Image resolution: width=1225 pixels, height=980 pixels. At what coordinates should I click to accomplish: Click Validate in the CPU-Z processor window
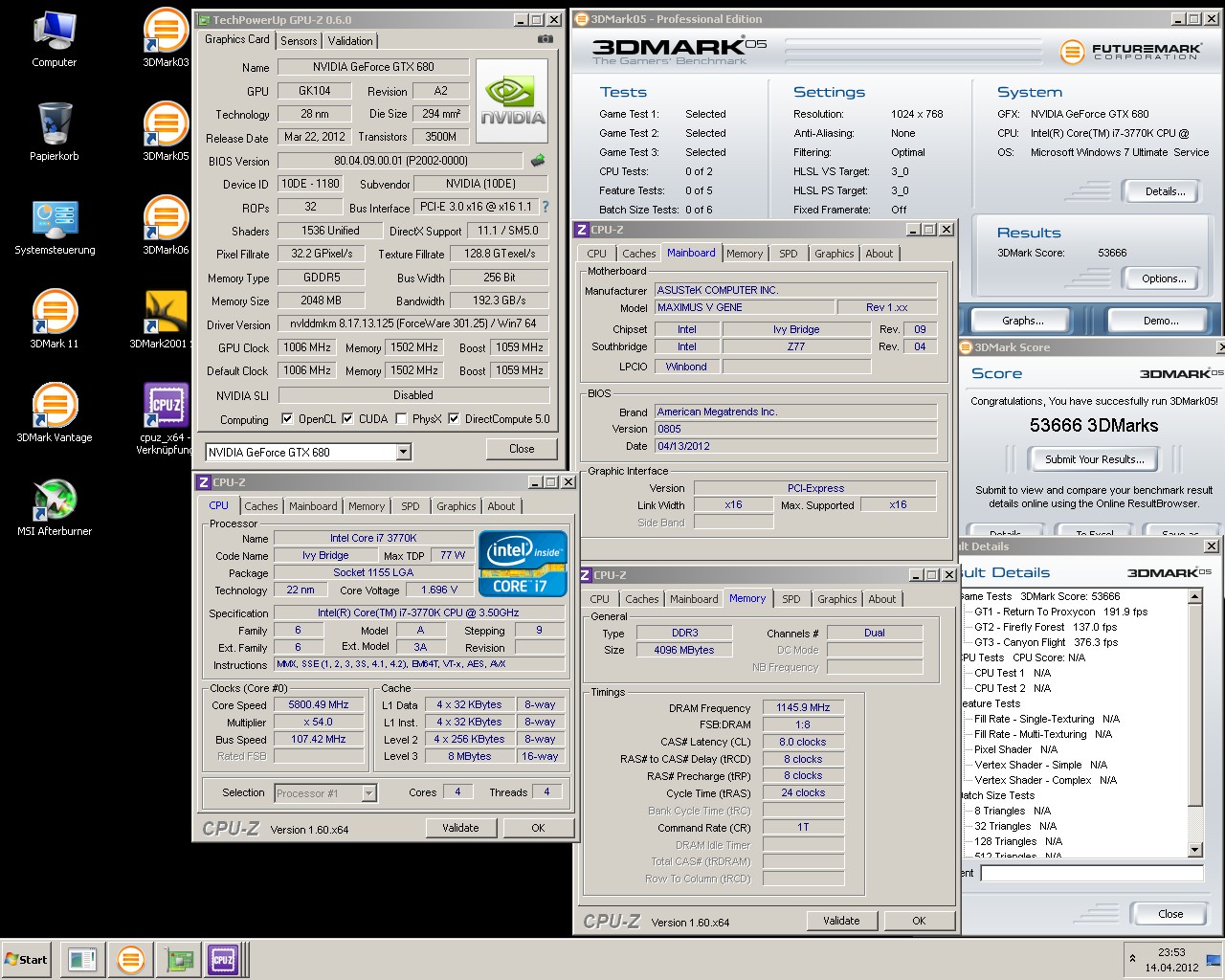[460, 828]
